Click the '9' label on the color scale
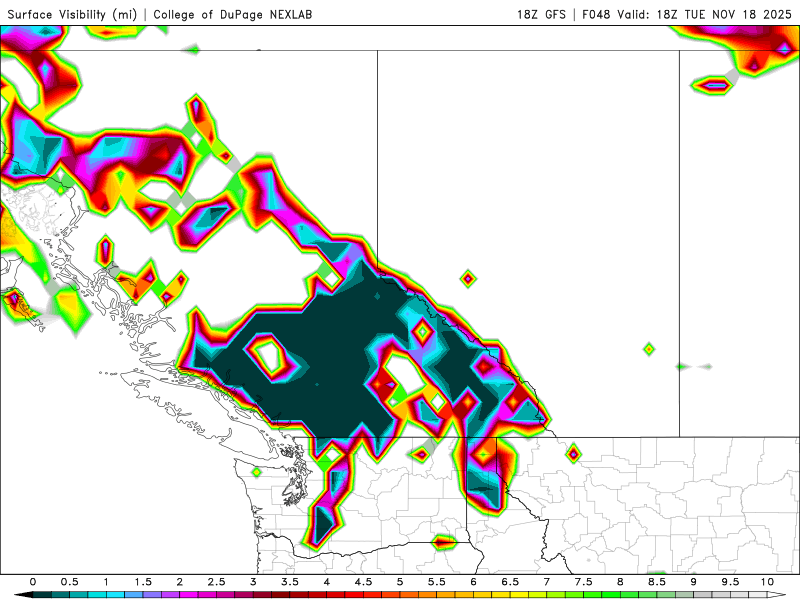The height and width of the screenshot is (600, 800). (694, 582)
